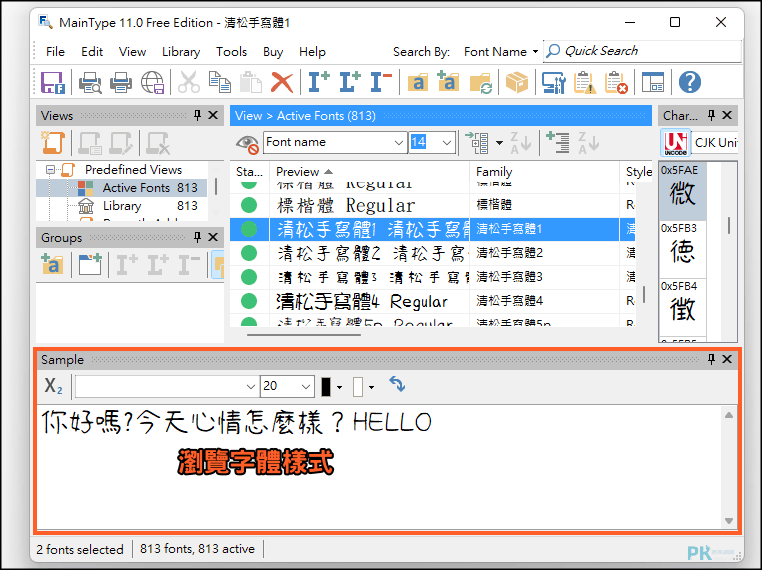
Task: Click the window layout icon in toolbar
Action: coord(653,82)
